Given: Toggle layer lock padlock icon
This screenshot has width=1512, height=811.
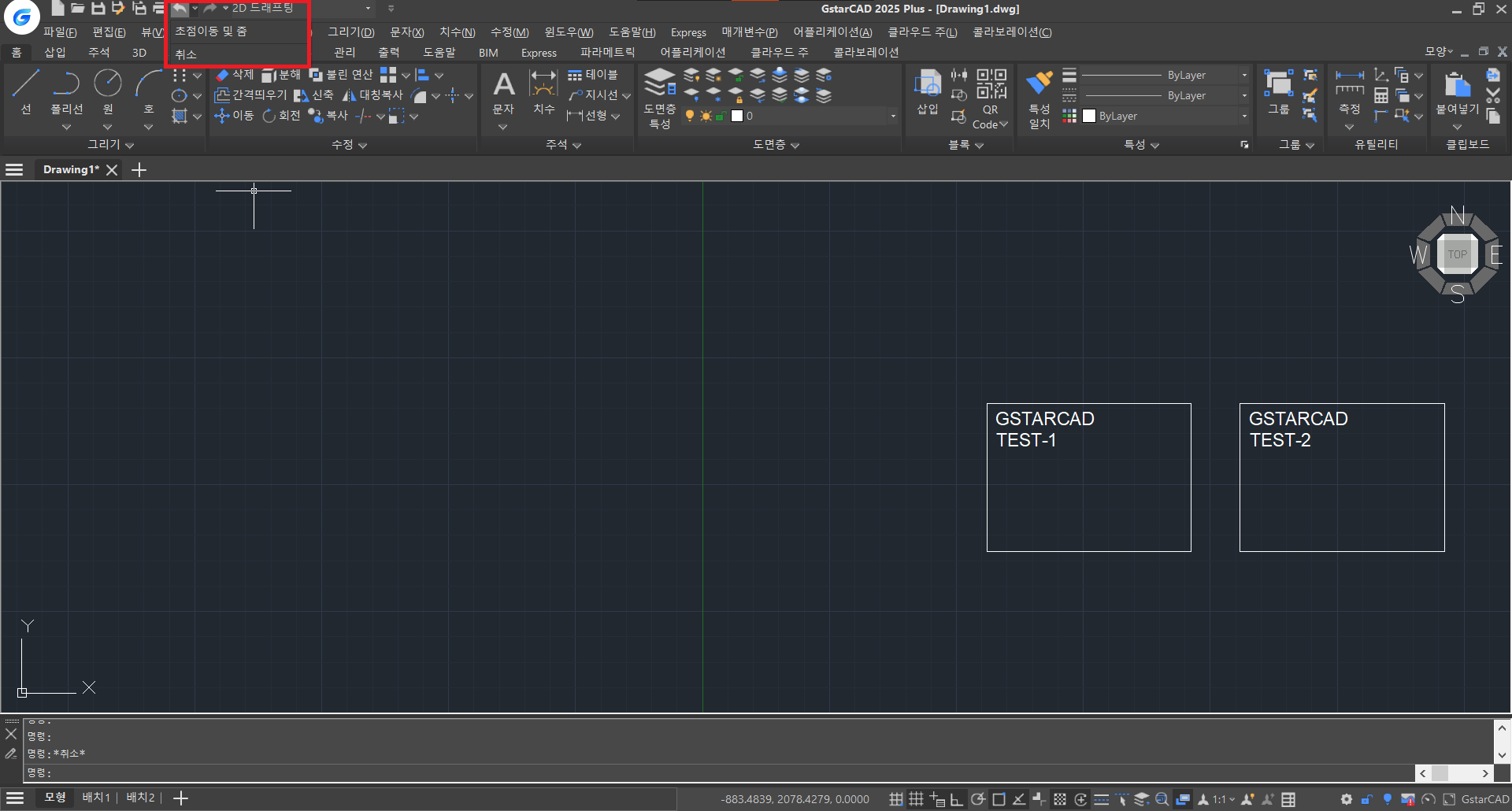Looking at the screenshot, I should (x=721, y=116).
